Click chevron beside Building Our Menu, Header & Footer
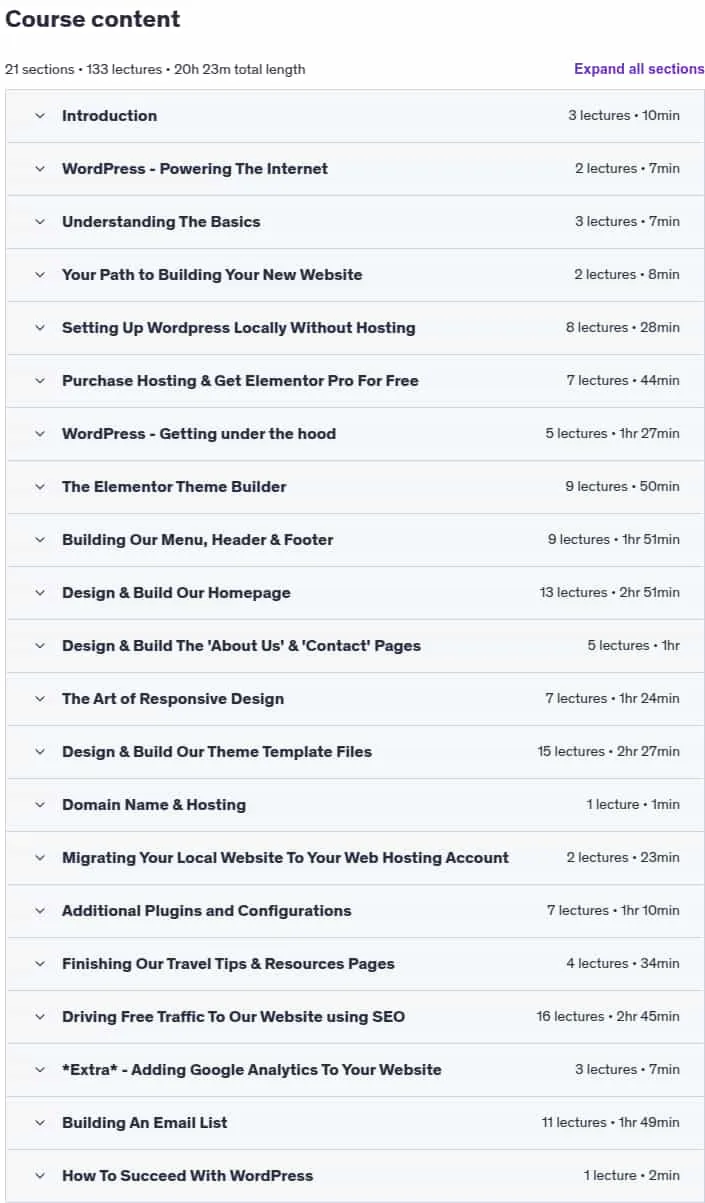The height and width of the screenshot is (1203, 705). [x=40, y=540]
